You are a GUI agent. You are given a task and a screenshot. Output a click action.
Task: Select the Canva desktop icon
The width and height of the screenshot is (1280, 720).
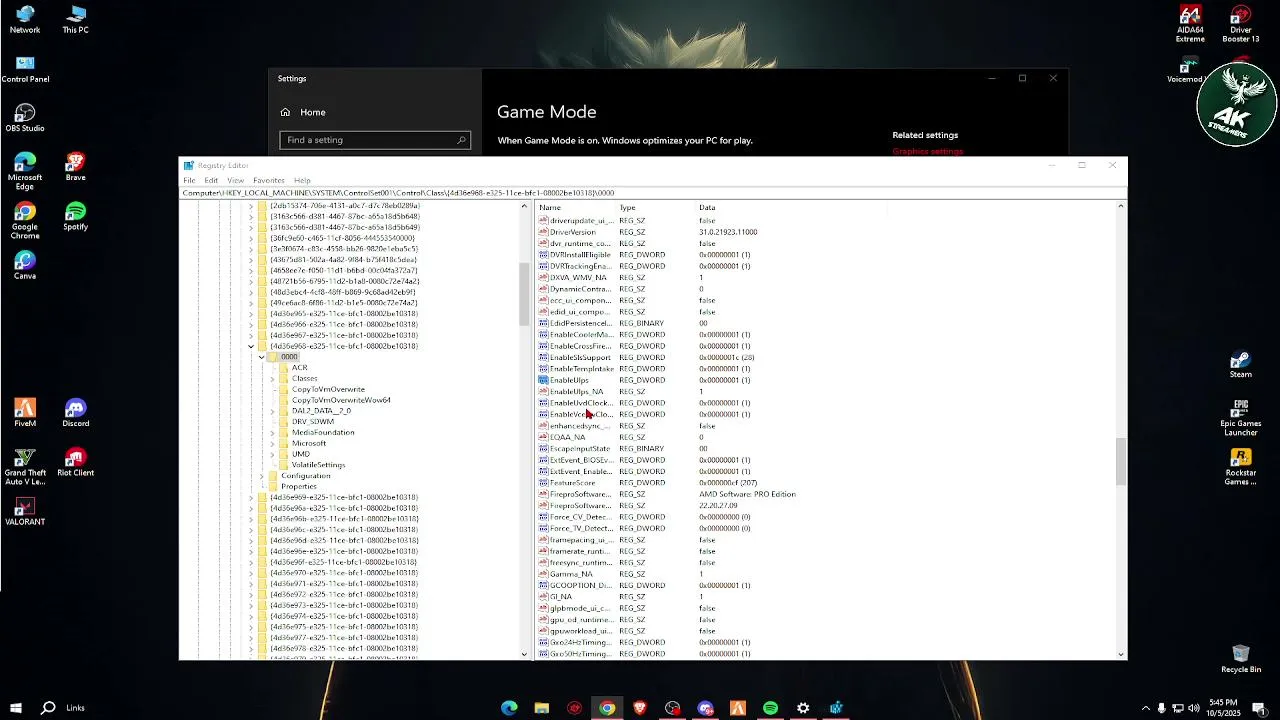tap(25, 265)
